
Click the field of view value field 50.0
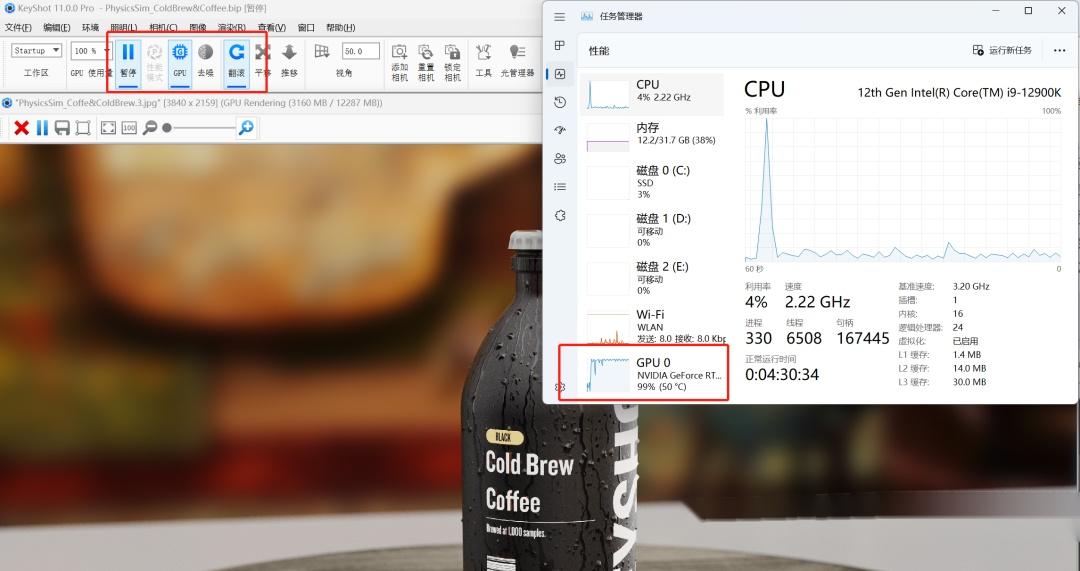361,51
